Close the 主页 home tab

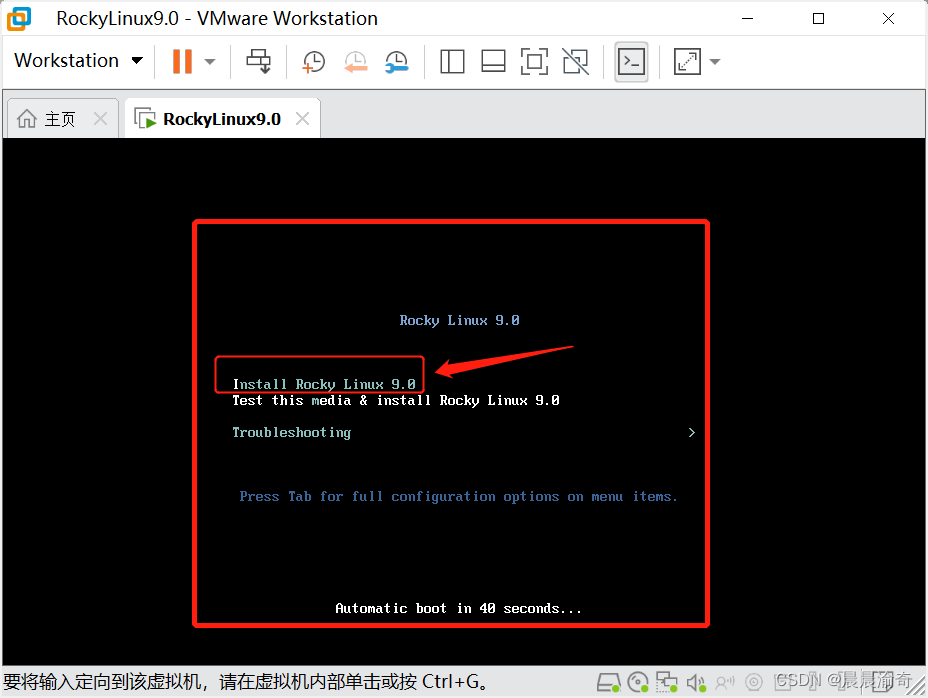click(x=101, y=119)
